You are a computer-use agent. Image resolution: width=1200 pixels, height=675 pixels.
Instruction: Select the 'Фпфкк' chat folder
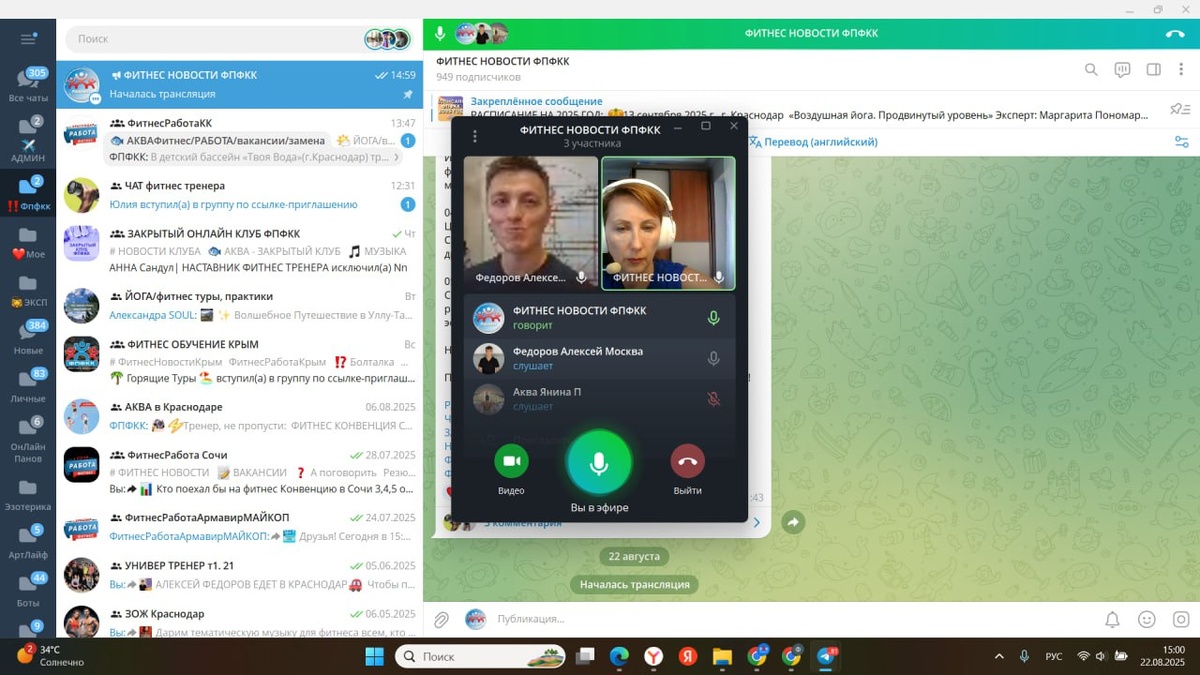(28, 192)
